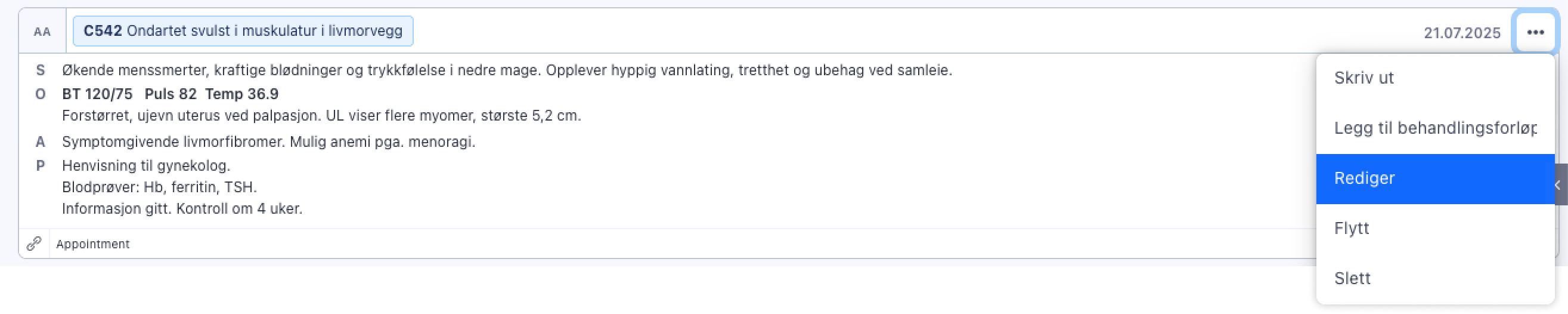Choose Skriv ut from the menu
This screenshot has width=1568, height=314.
click(1364, 78)
